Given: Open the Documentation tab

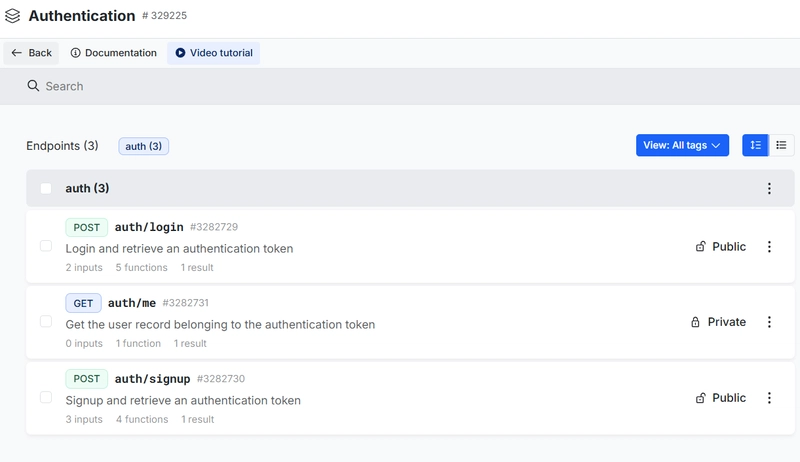Looking at the screenshot, I should click(113, 53).
